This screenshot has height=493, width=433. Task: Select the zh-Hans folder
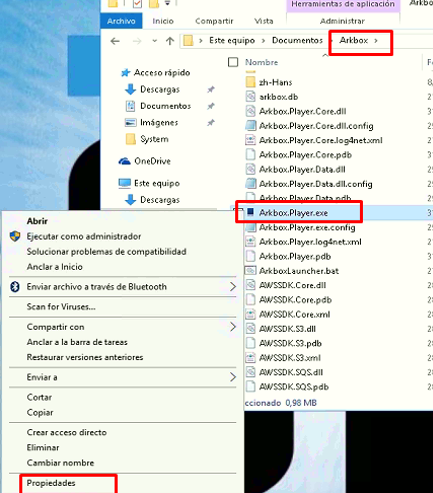tap(275, 82)
